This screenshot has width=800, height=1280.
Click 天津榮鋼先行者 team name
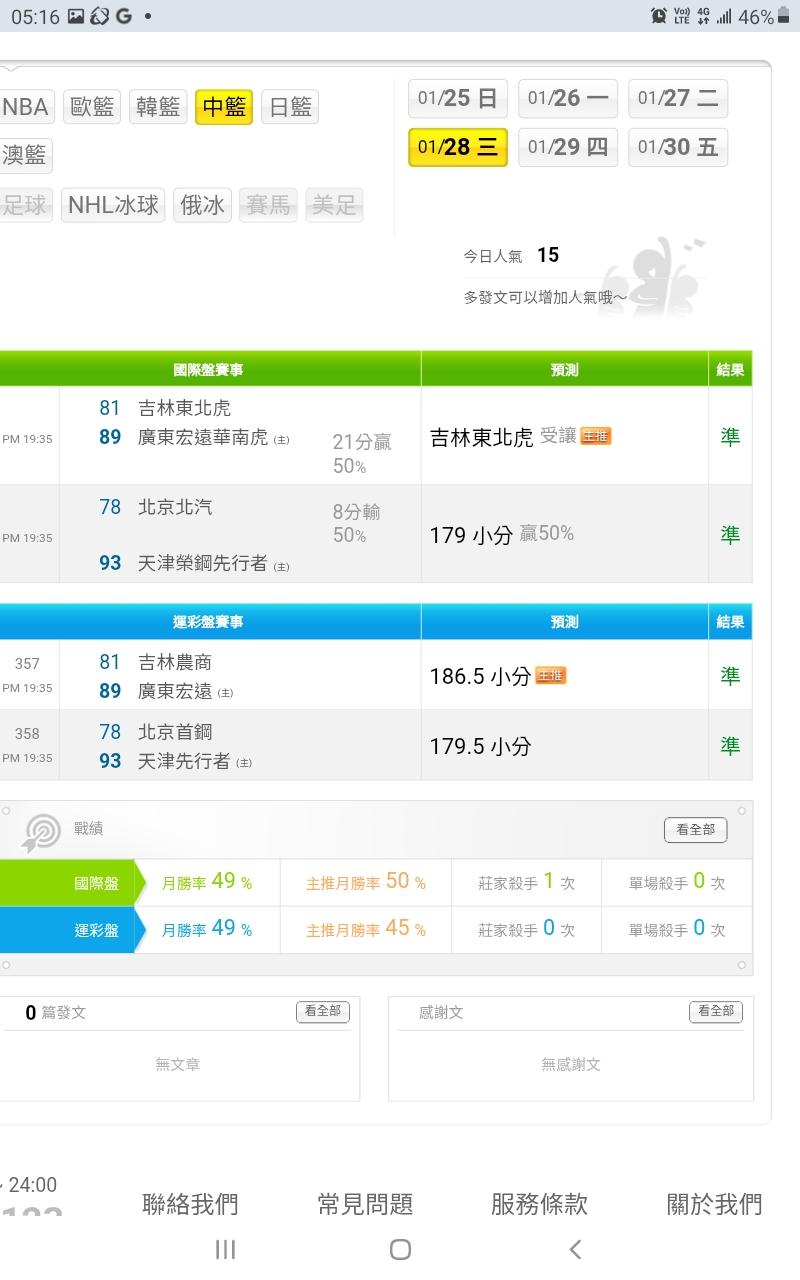(x=203, y=563)
